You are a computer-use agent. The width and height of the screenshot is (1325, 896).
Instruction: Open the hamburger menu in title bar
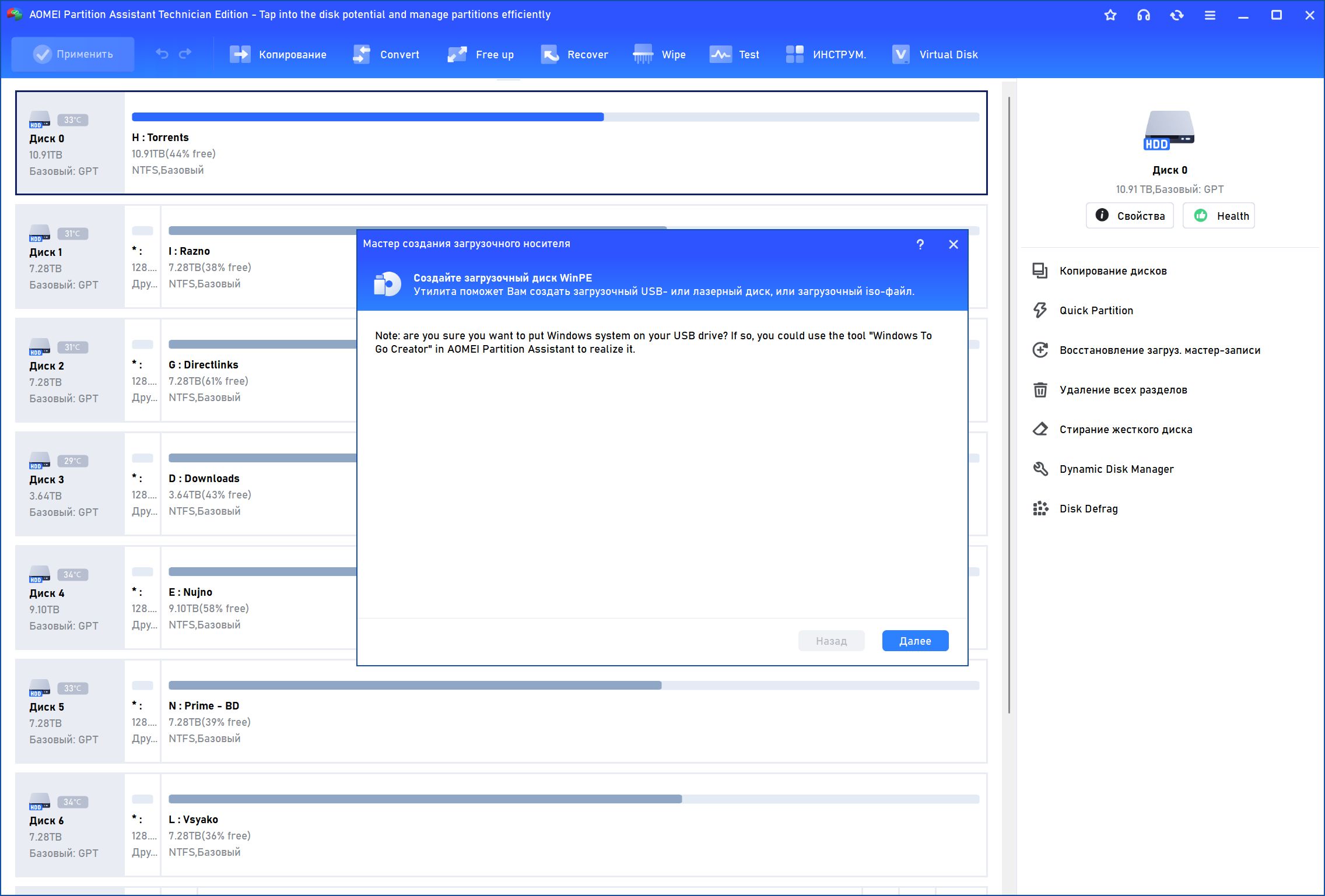(1210, 15)
